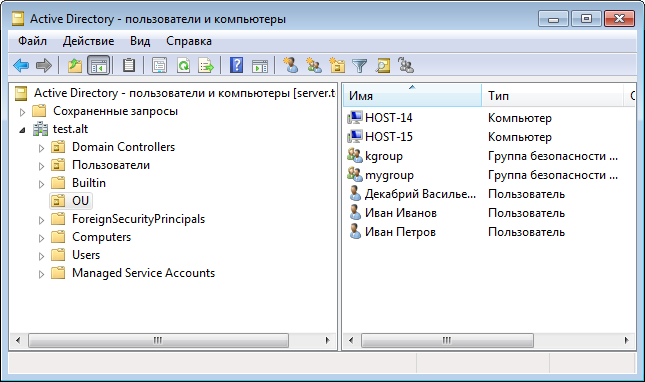
Task: Open Properties toolbar icon
Action: click(159, 65)
